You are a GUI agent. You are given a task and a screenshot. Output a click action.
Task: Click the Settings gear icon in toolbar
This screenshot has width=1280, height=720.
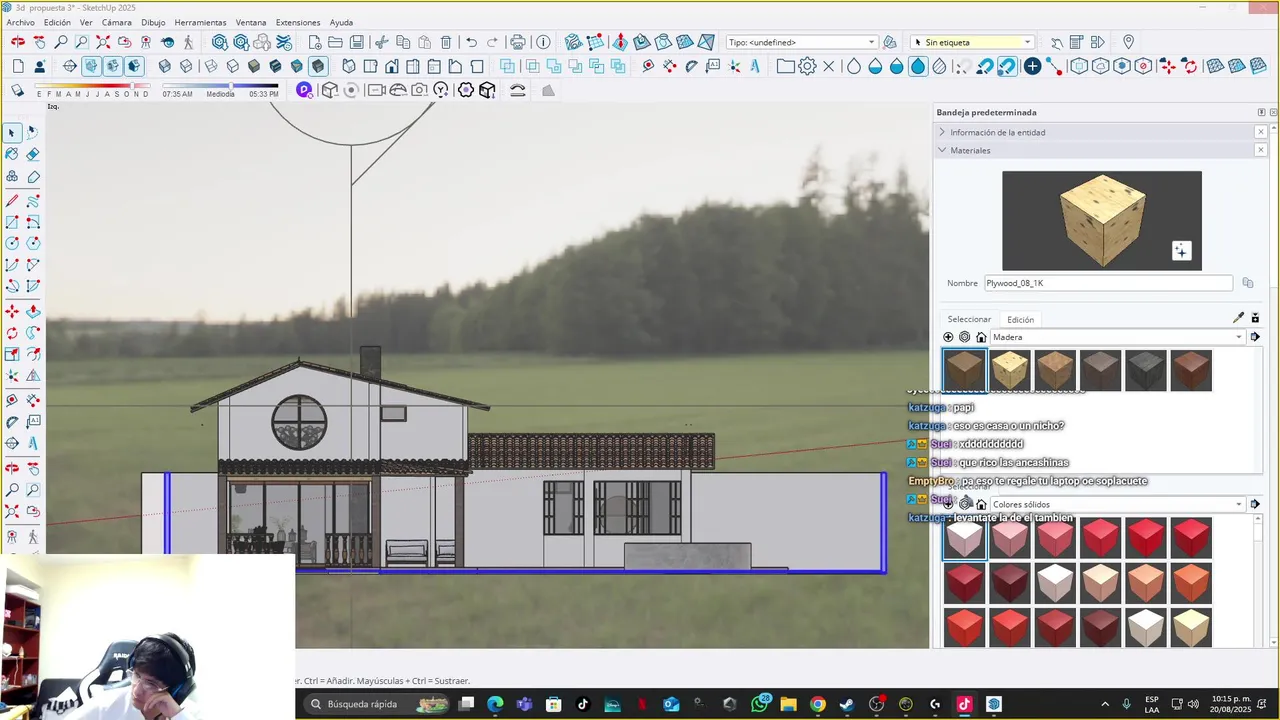[x=807, y=67]
